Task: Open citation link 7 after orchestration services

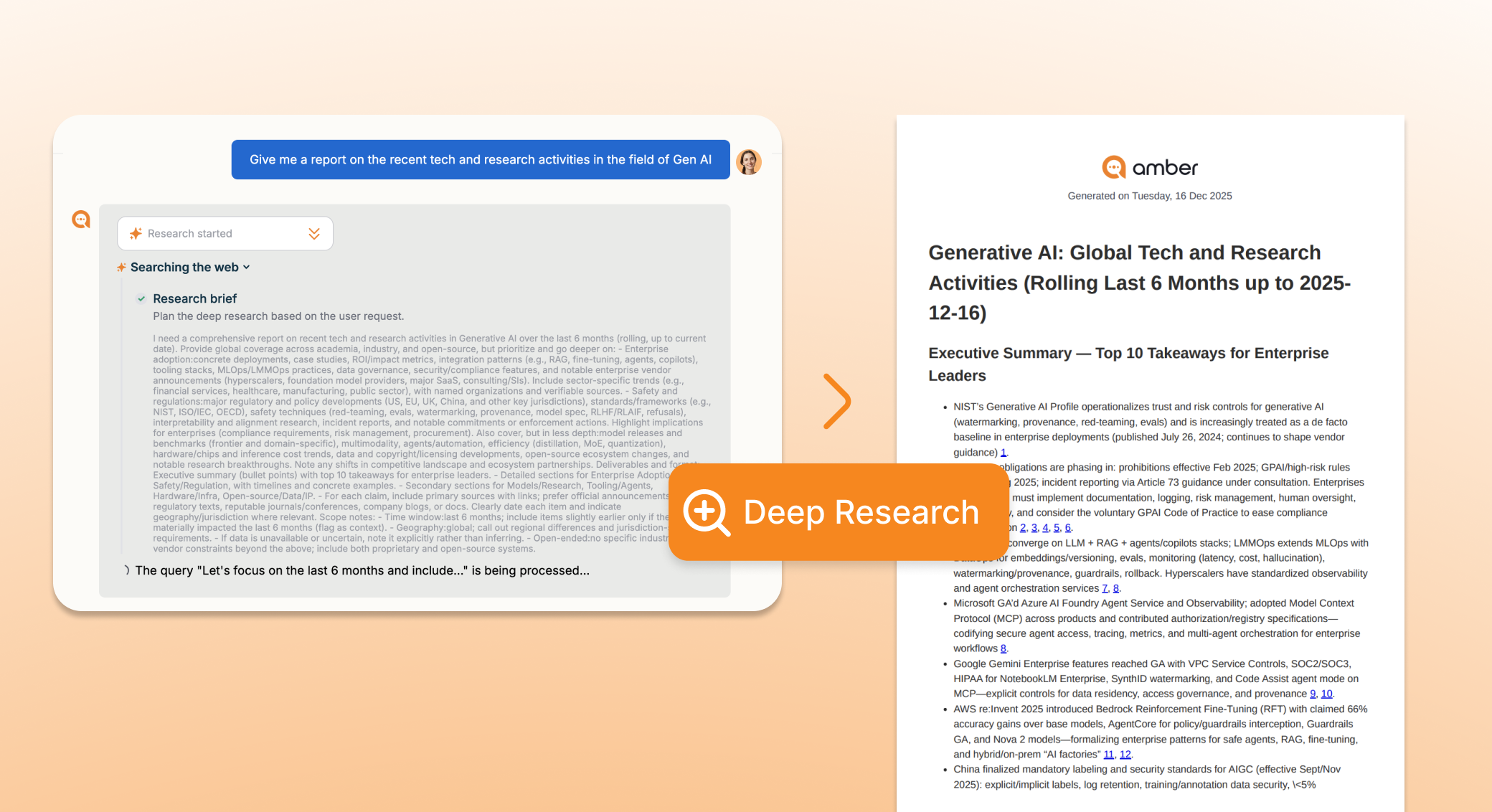Action: point(1105,588)
